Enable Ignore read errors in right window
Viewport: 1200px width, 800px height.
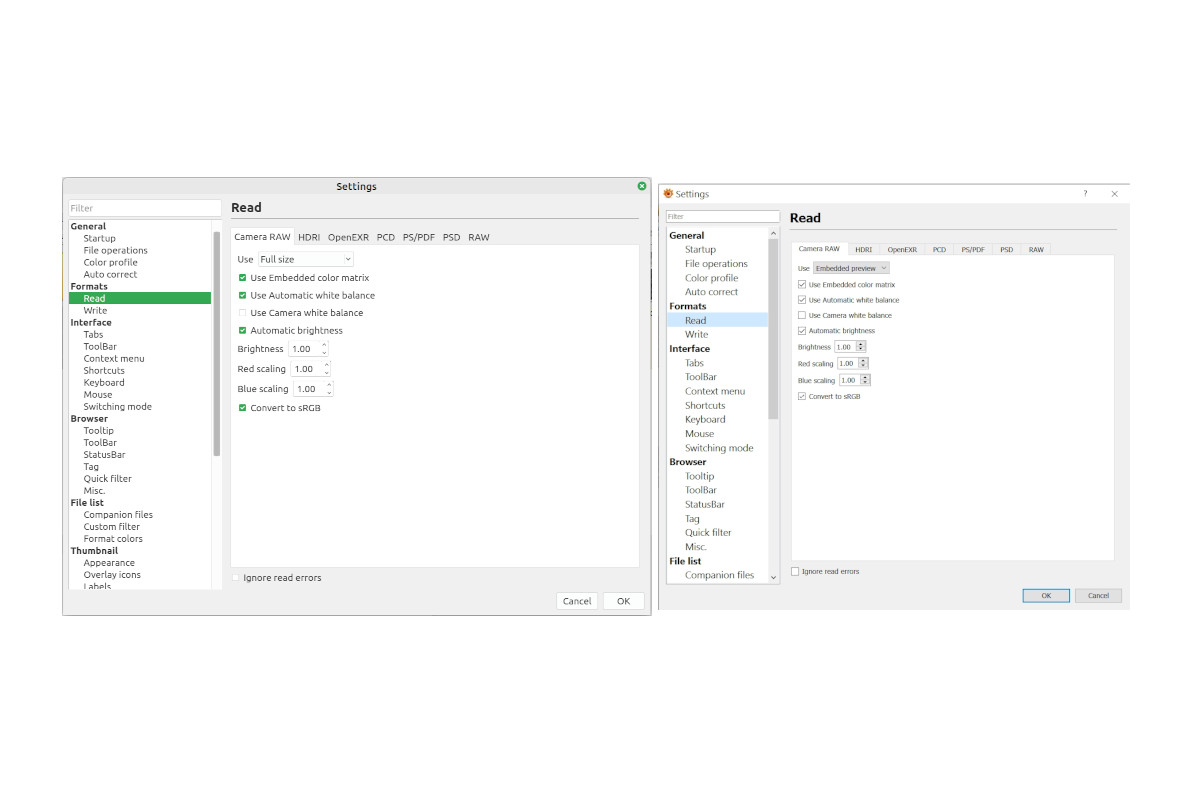point(795,571)
